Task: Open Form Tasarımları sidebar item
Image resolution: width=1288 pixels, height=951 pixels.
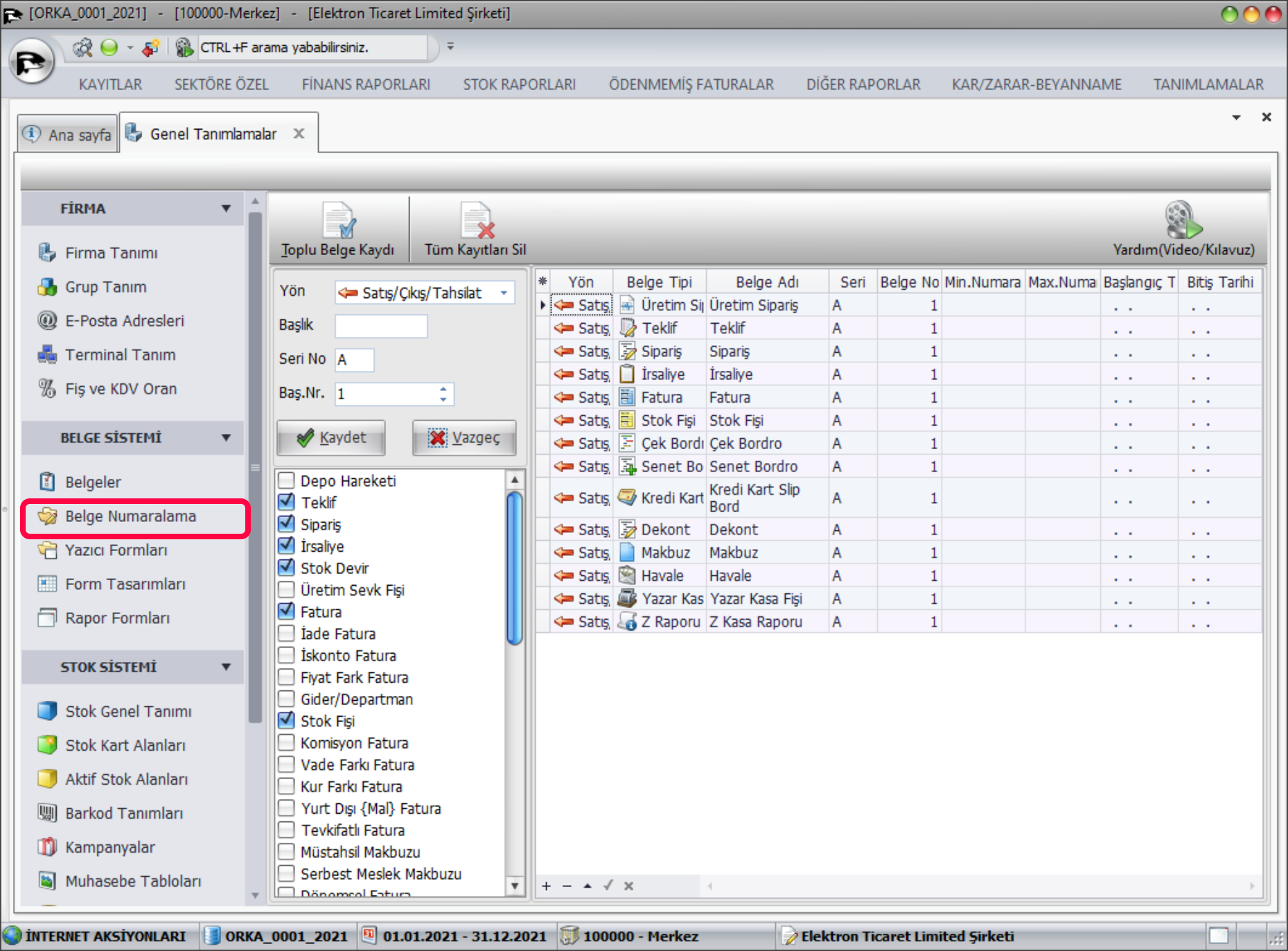Action: tap(112, 584)
